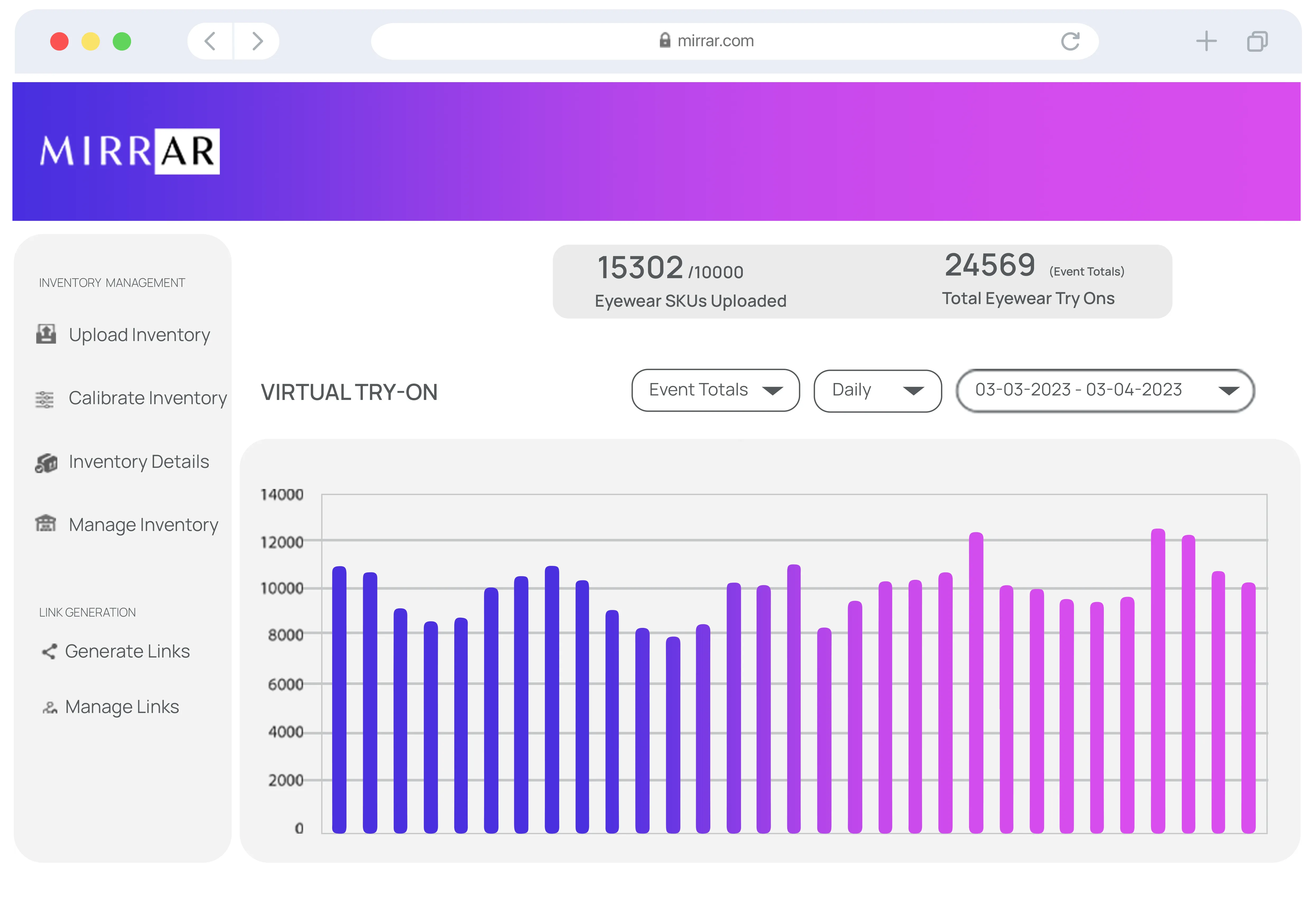Open Calibrate Inventory menu item
The image size is (1316, 914).
(147, 398)
